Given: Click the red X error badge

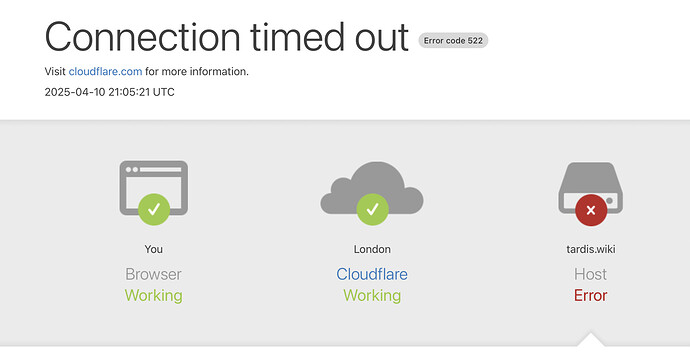Looking at the screenshot, I should point(591,210).
